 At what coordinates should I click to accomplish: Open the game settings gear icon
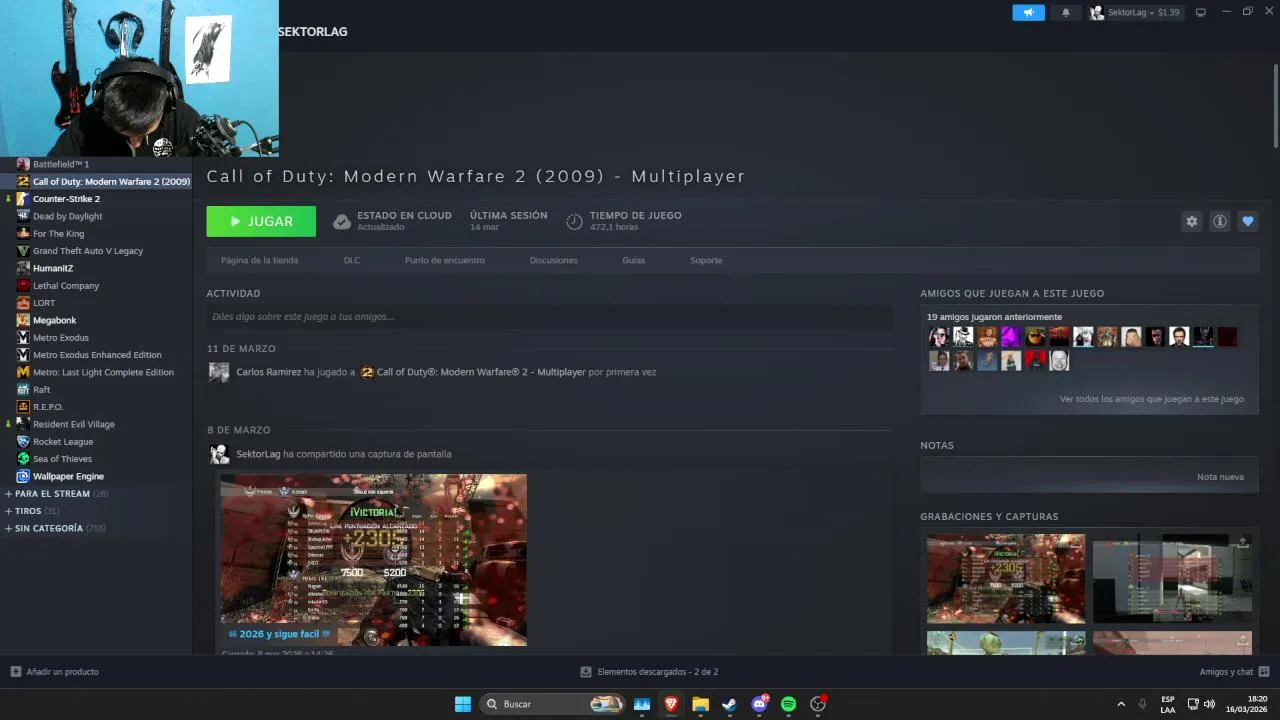pos(1191,221)
